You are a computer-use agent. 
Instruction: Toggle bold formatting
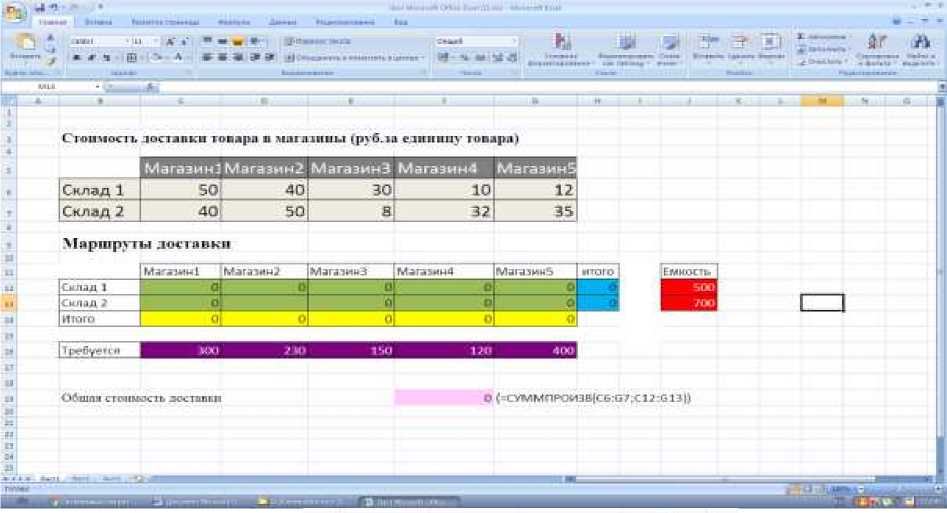point(77,57)
